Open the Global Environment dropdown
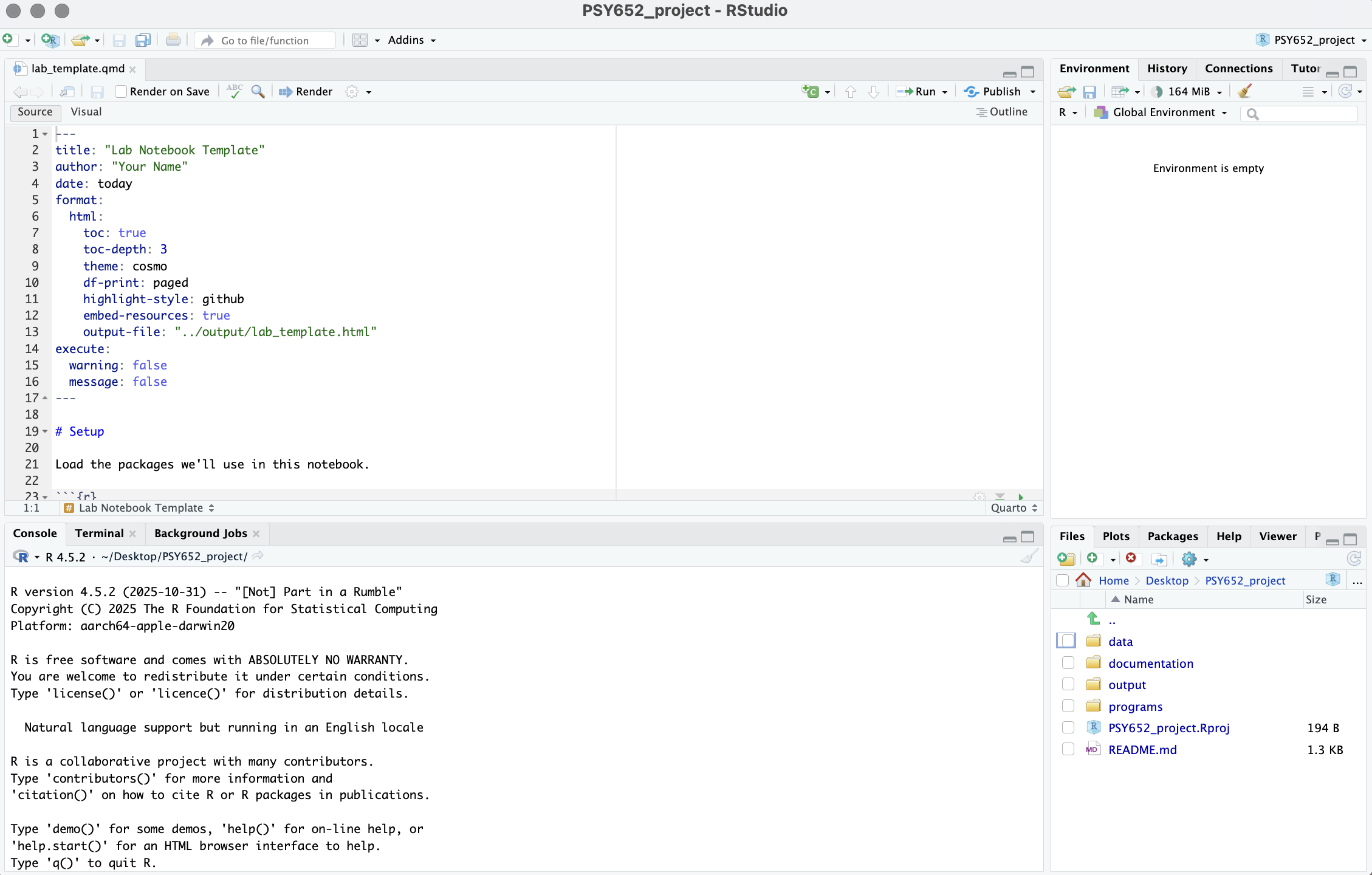Screen dimensions: 1372x875 (x=1161, y=112)
